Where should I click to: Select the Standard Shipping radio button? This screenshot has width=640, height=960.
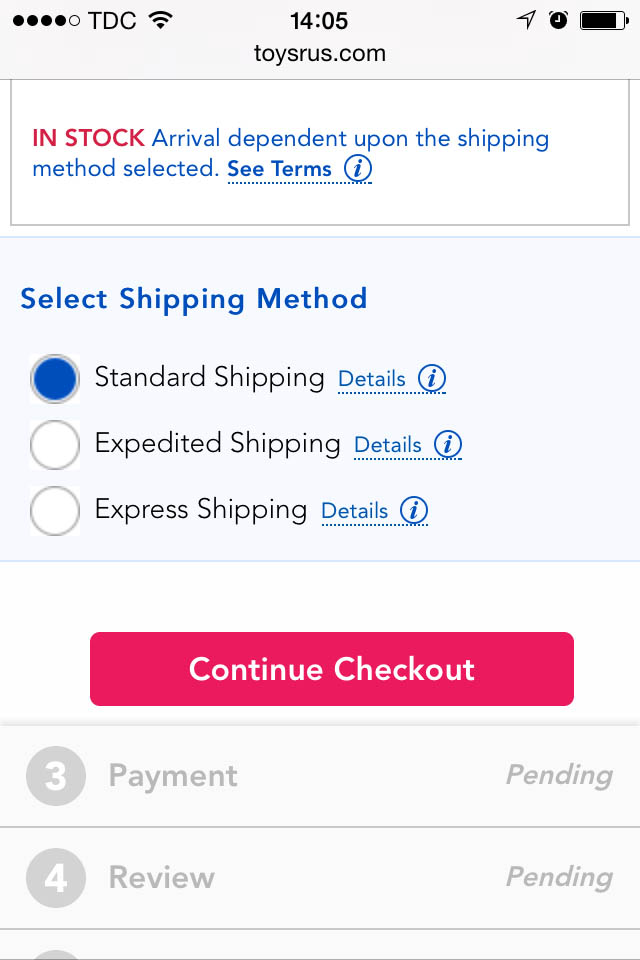(x=55, y=380)
